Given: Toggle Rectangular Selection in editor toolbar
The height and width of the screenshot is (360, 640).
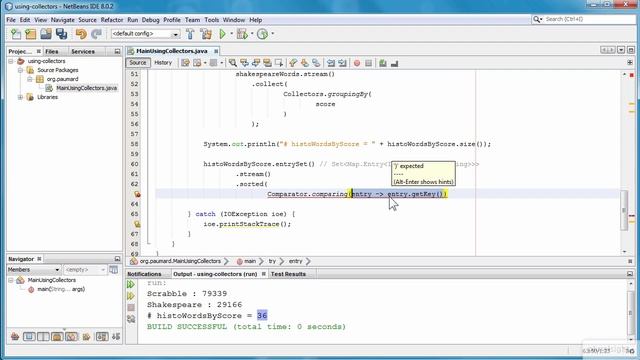Looking at the screenshot, I should tap(279, 63).
